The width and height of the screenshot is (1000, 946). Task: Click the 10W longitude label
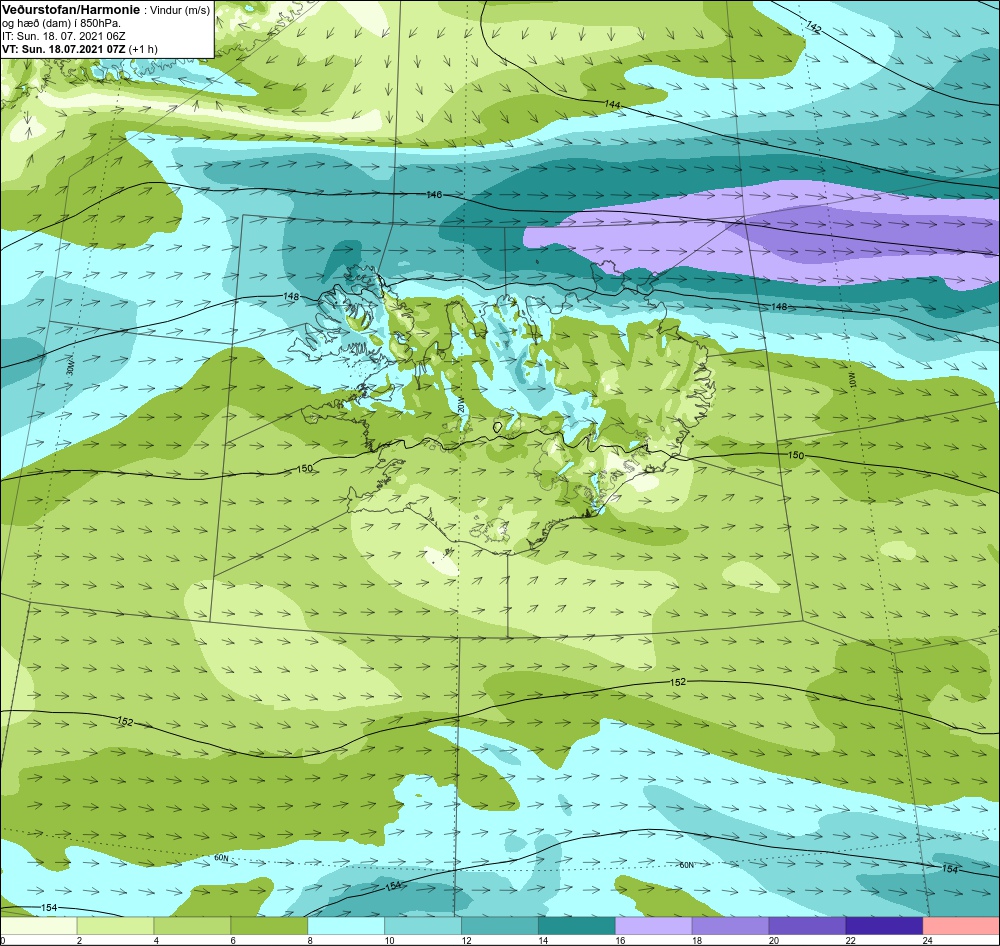(x=853, y=380)
